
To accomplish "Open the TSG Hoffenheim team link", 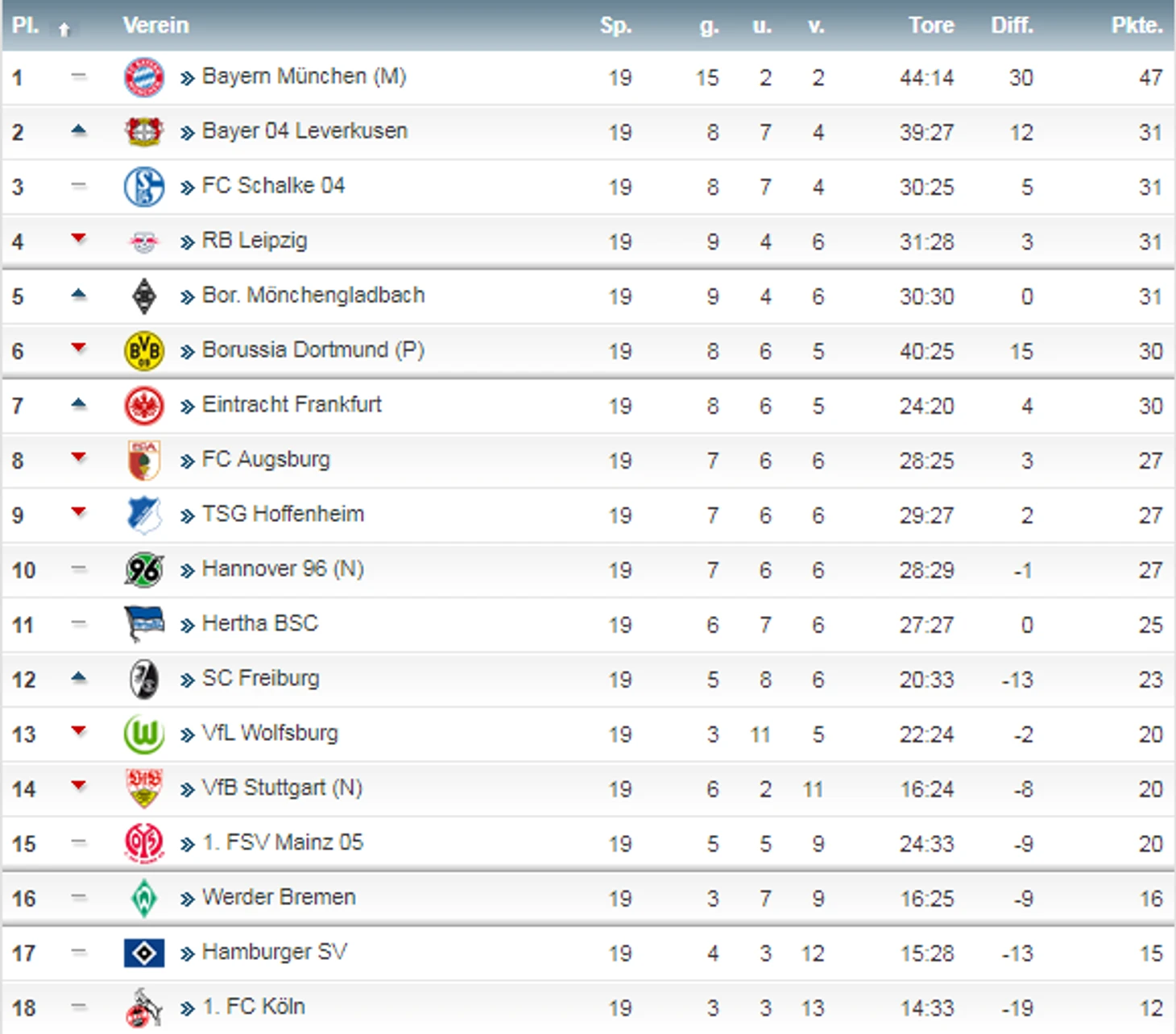I will (x=283, y=515).
